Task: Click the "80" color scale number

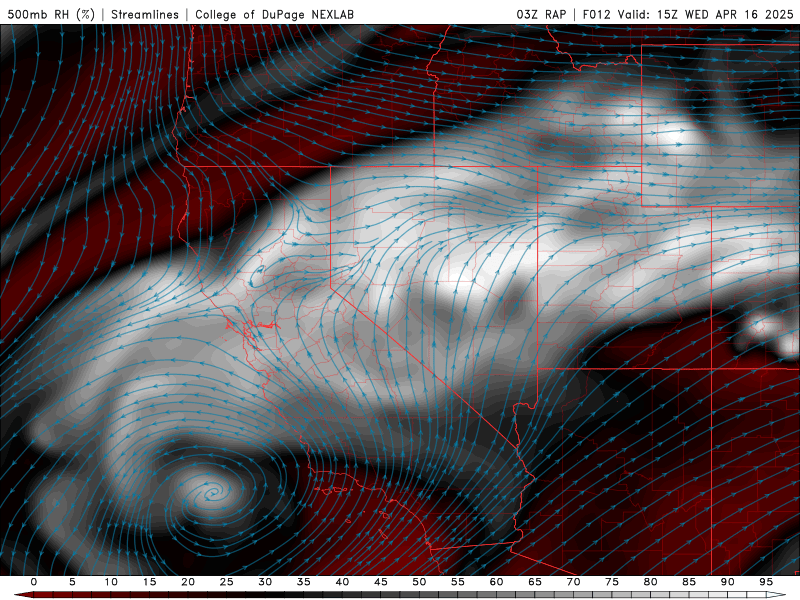Action: (650, 582)
